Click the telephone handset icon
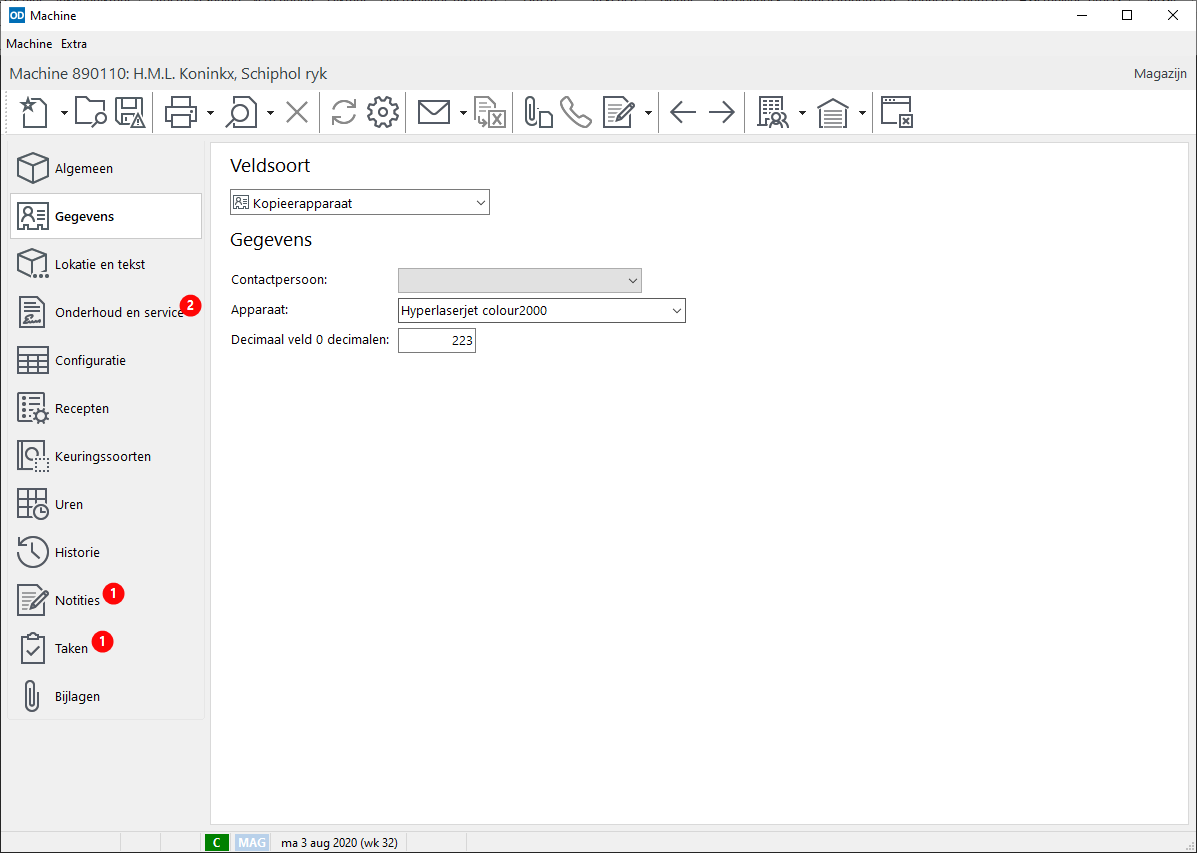 click(x=576, y=113)
